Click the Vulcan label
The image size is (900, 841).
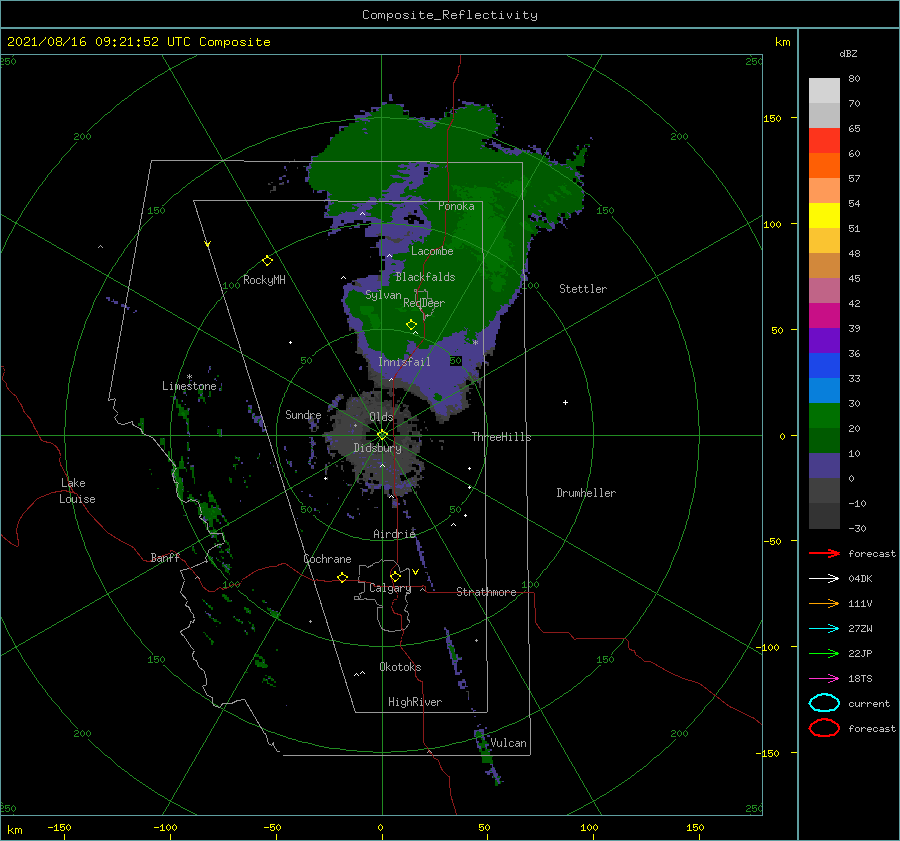coord(509,743)
